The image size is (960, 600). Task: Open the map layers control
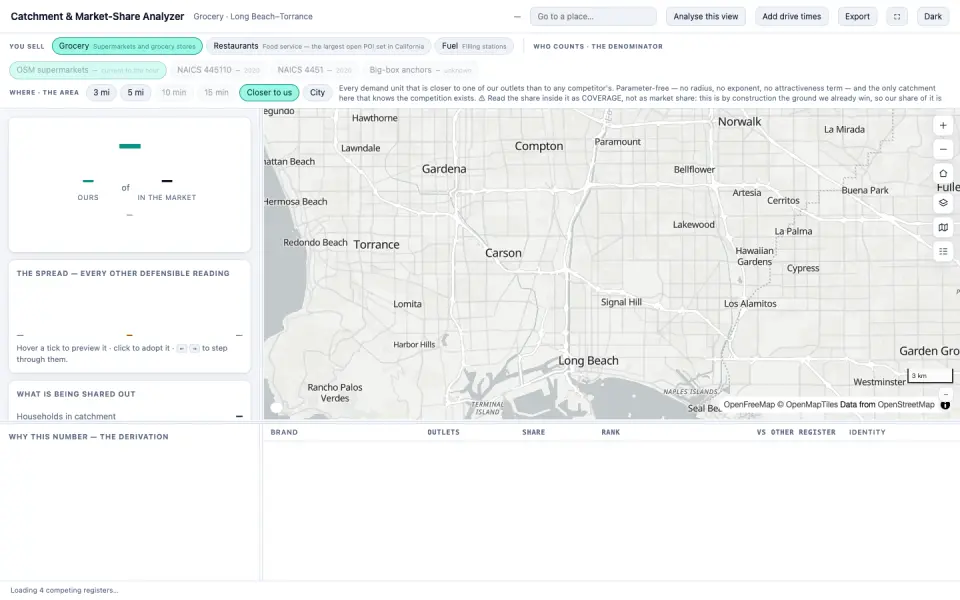(x=943, y=203)
